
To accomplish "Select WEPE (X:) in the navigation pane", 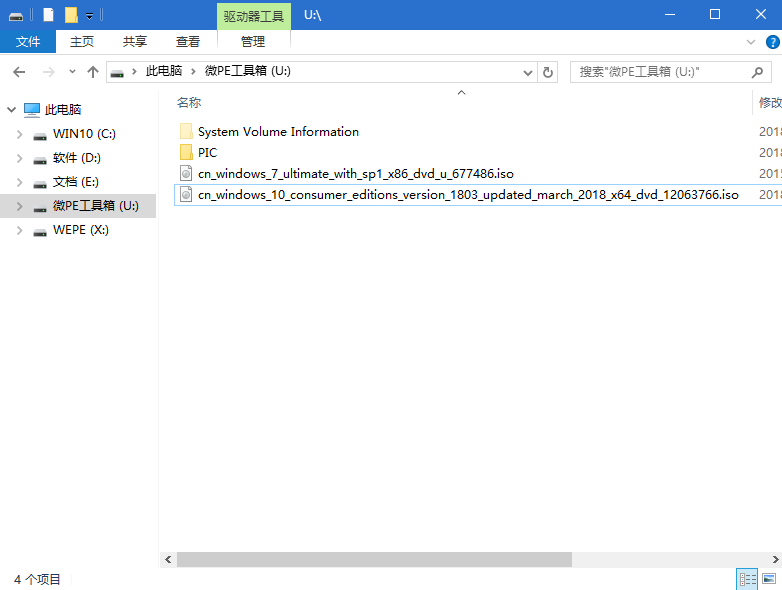I will coord(81,229).
